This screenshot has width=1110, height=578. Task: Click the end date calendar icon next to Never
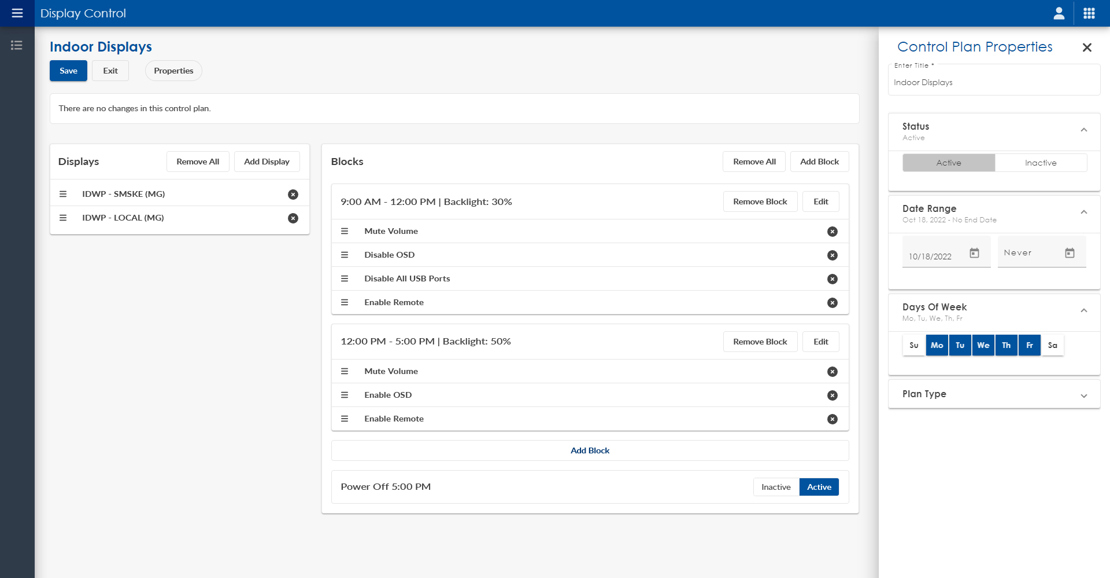[x=1071, y=253]
